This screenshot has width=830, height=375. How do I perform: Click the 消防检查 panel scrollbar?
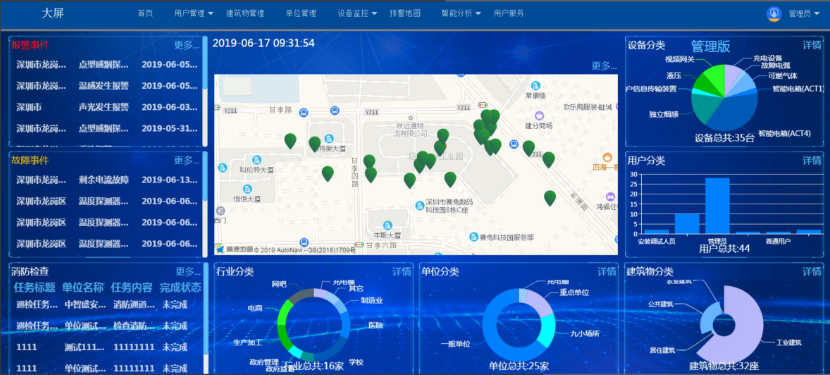coord(205,318)
